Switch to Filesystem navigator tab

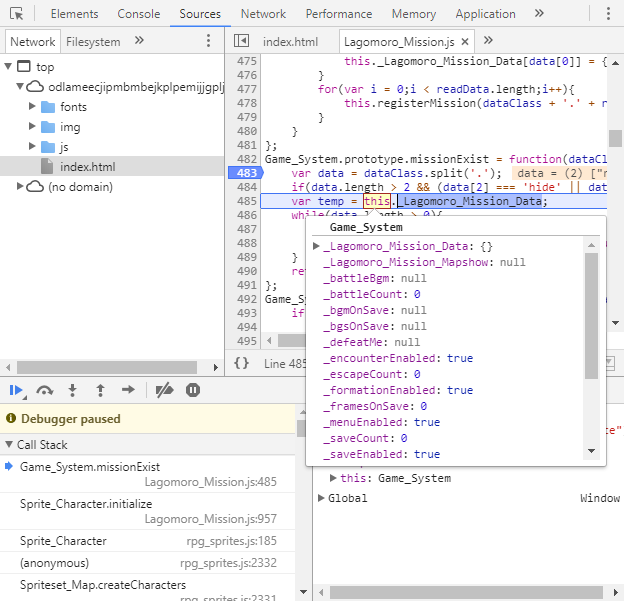point(93,41)
